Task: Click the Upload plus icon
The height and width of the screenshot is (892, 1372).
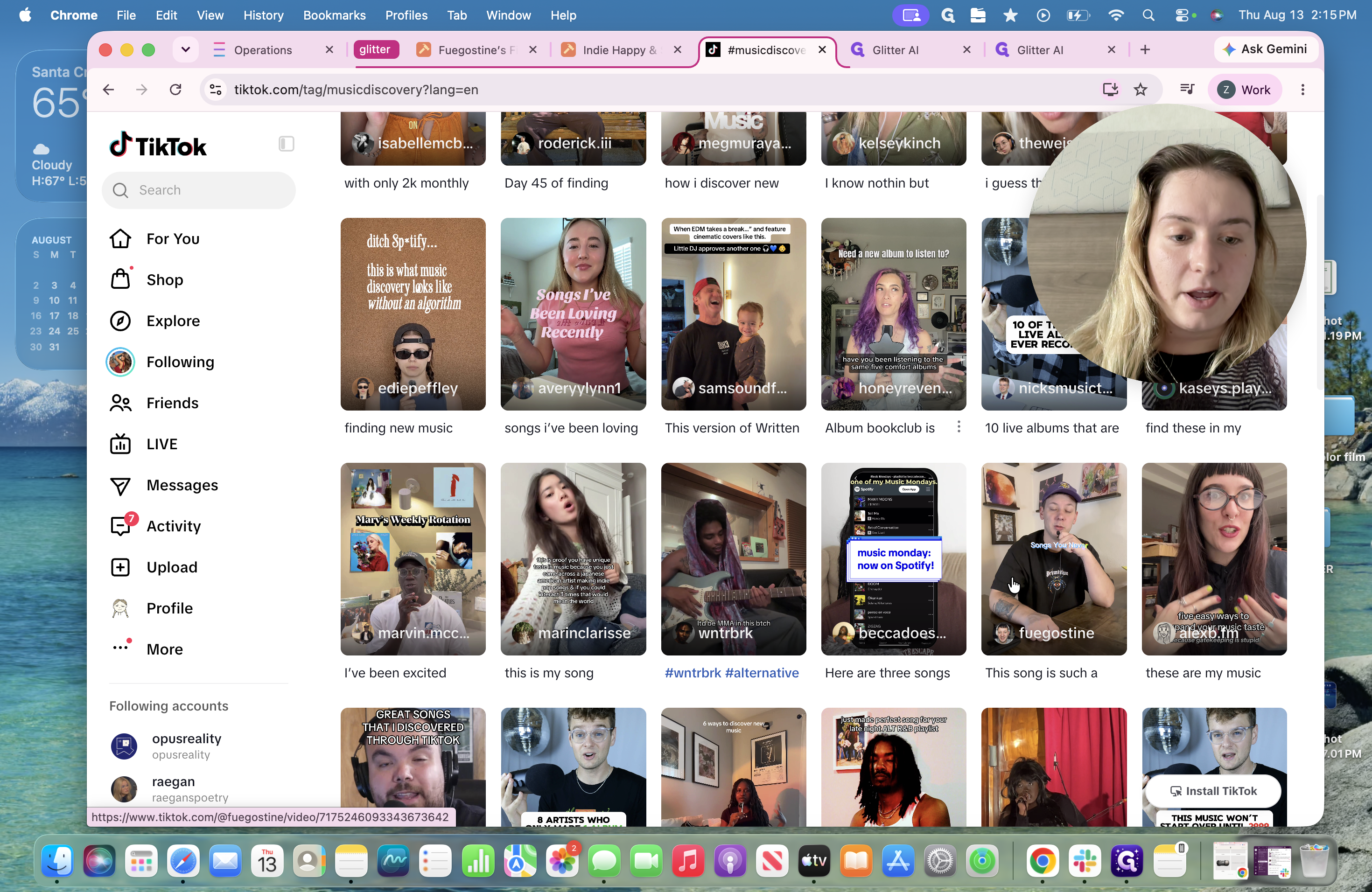Action: click(x=120, y=567)
